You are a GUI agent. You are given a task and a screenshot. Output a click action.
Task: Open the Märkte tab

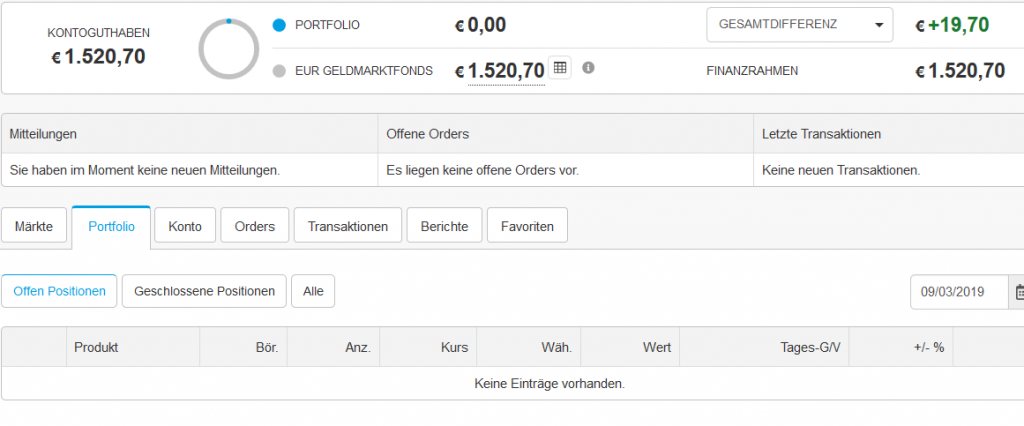35,226
